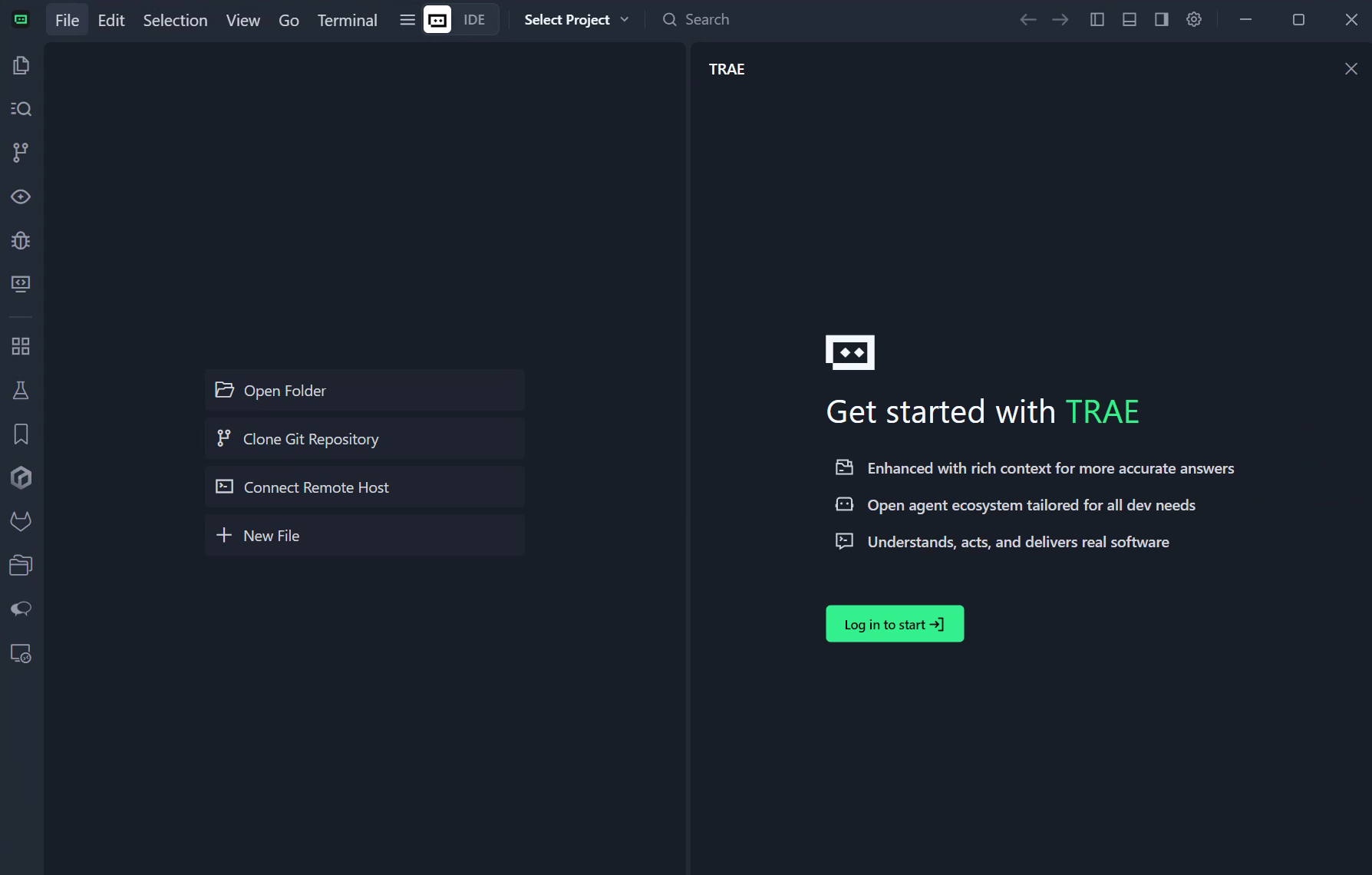
Task: Expand the hamburger overflow menu
Action: (407, 20)
